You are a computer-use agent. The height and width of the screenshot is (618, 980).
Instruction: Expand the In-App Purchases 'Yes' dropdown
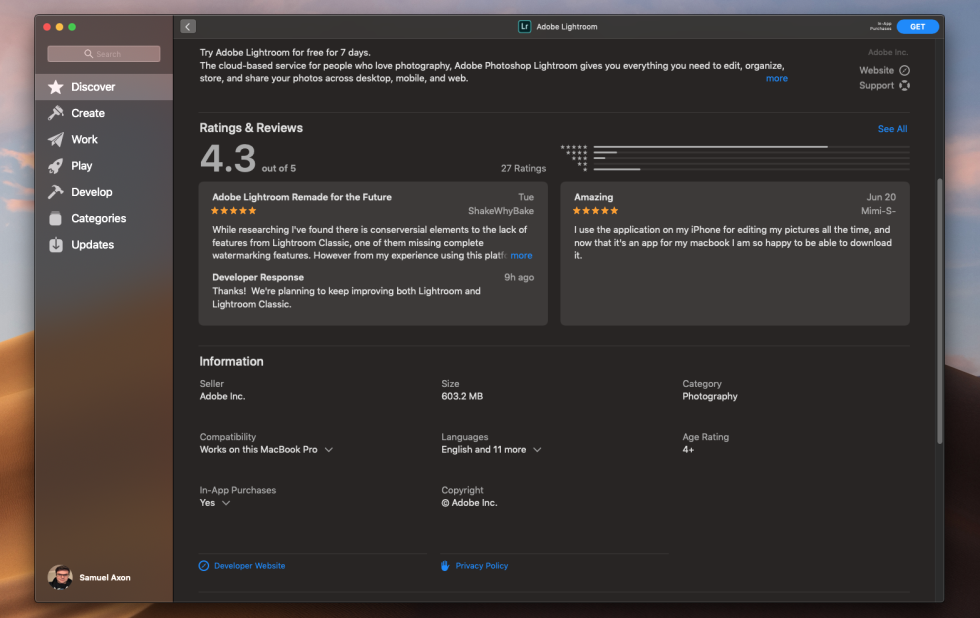(x=227, y=502)
